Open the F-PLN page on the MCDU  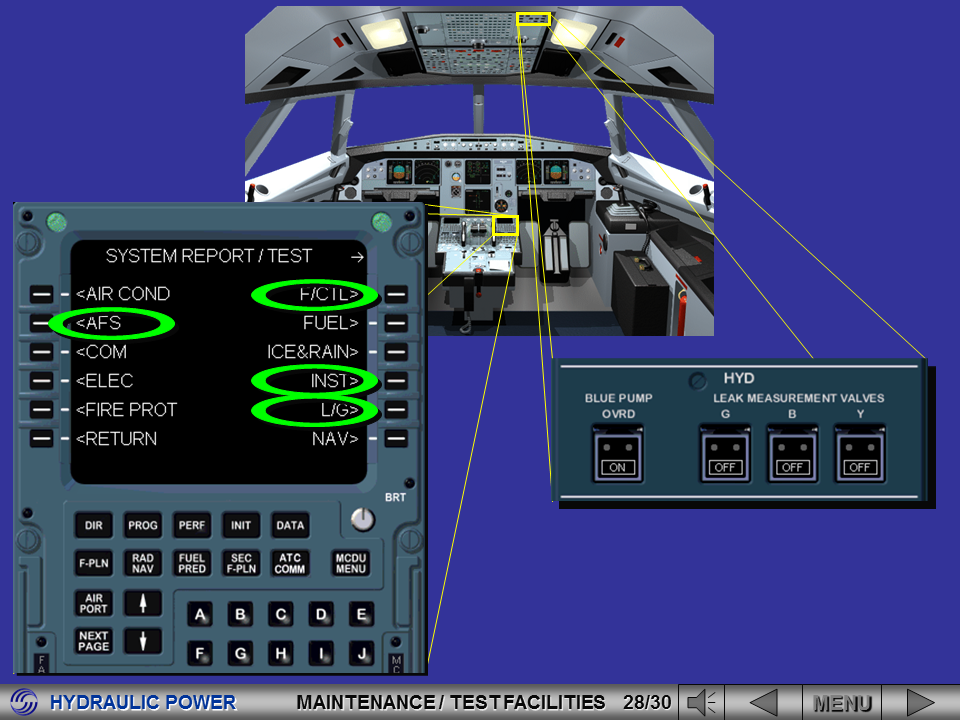[x=93, y=563]
